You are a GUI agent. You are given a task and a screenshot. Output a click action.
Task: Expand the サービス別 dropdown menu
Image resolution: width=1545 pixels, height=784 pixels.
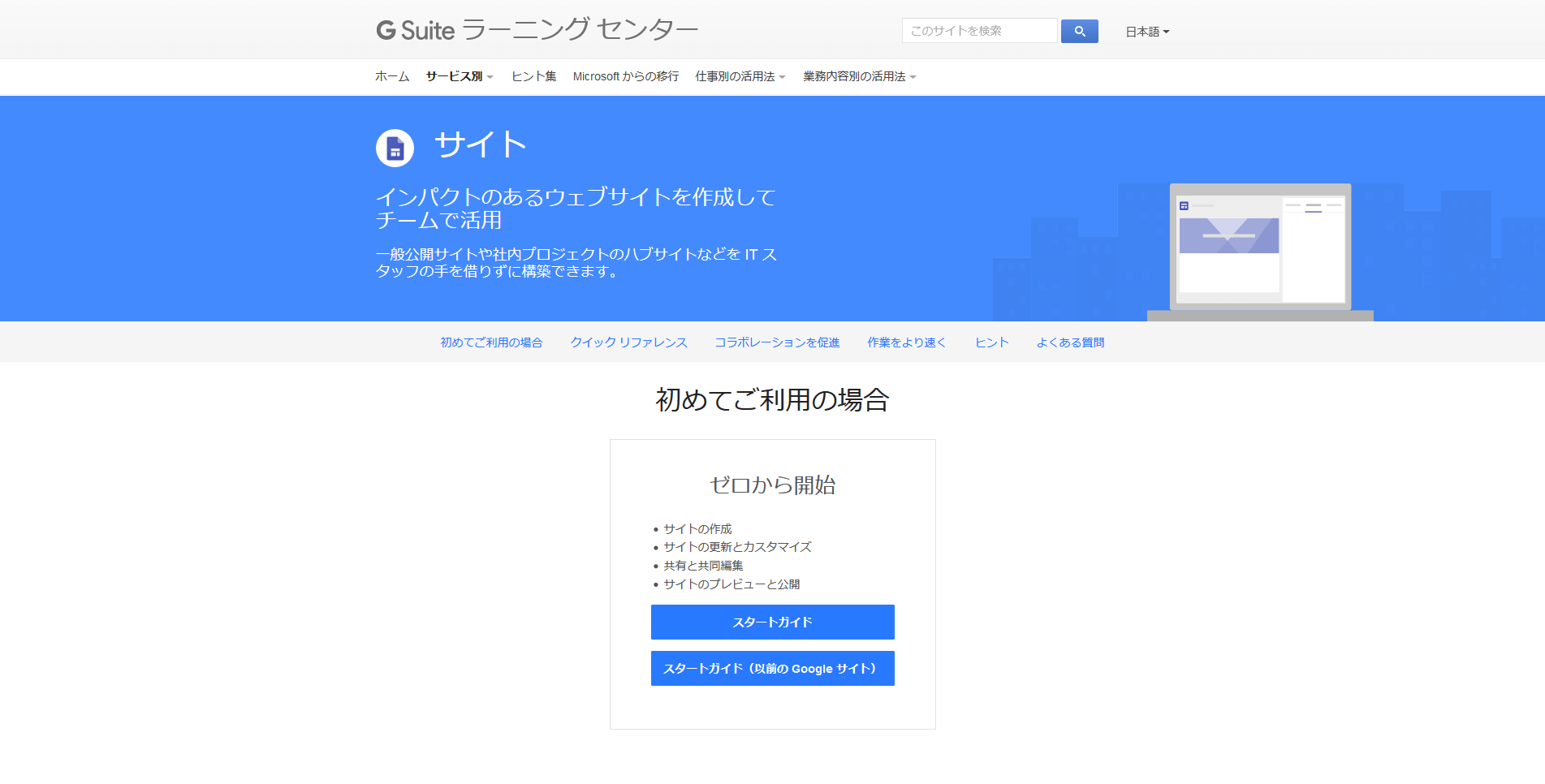[460, 76]
